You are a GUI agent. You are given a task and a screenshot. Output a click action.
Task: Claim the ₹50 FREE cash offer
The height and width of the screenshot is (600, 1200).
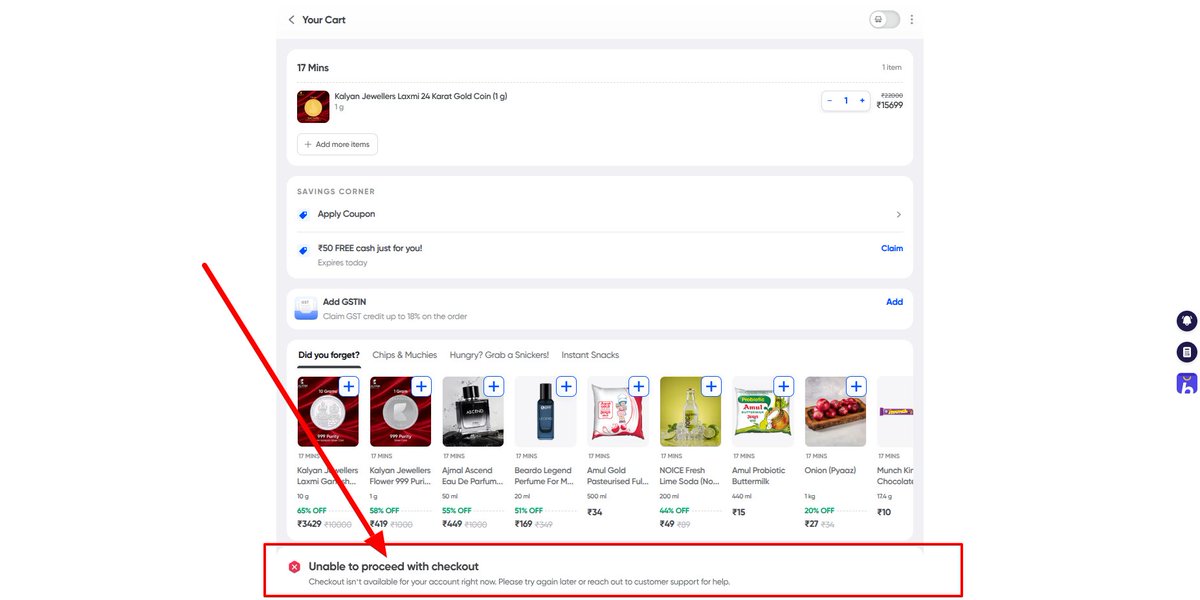892,248
